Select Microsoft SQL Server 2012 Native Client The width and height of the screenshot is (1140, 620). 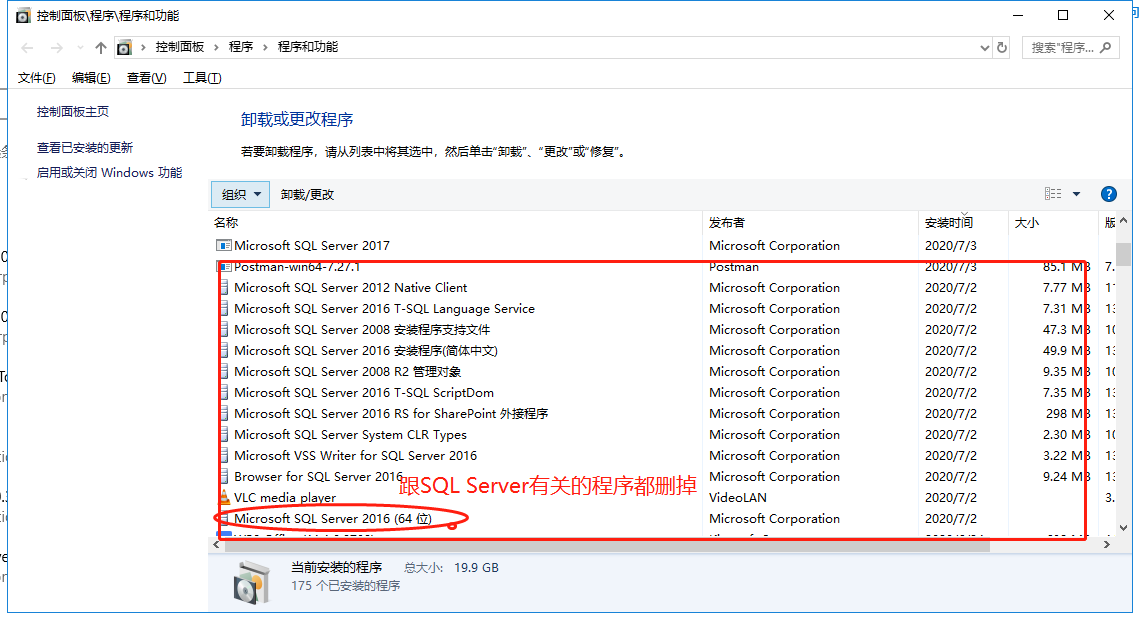click(350, 288)
